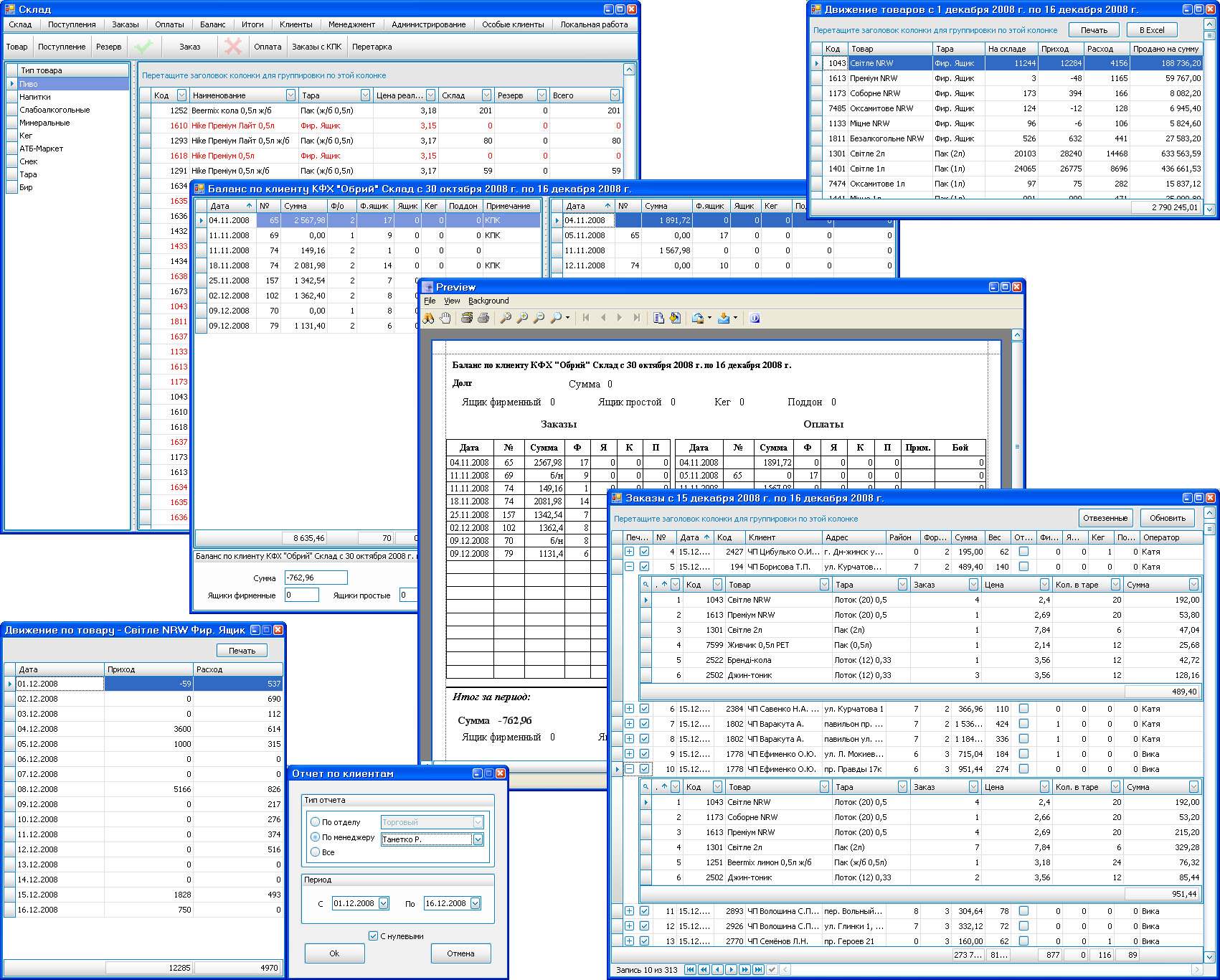This screenshot has height=980, width=1220.
Task: Select the hand tool in Preview toolbar
Action: [445, 318]
